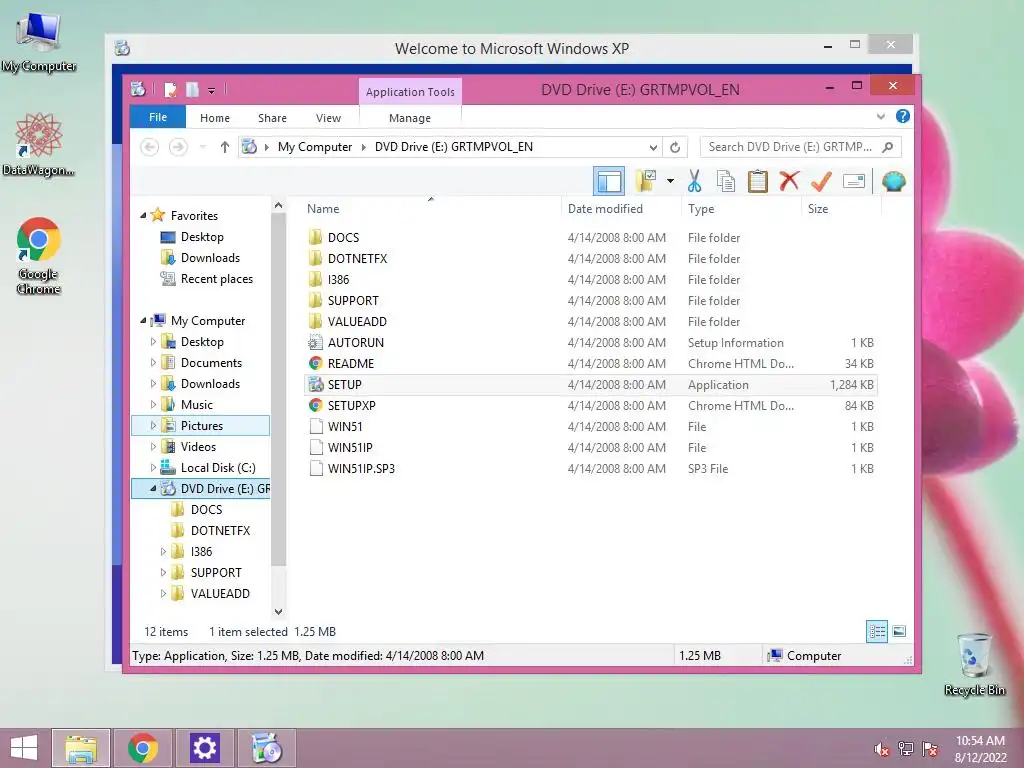Click DVD Drive (E:) GRTMPVOL_EN breadcrumb
Screen dimensions: 1024x768
[454, 147]
